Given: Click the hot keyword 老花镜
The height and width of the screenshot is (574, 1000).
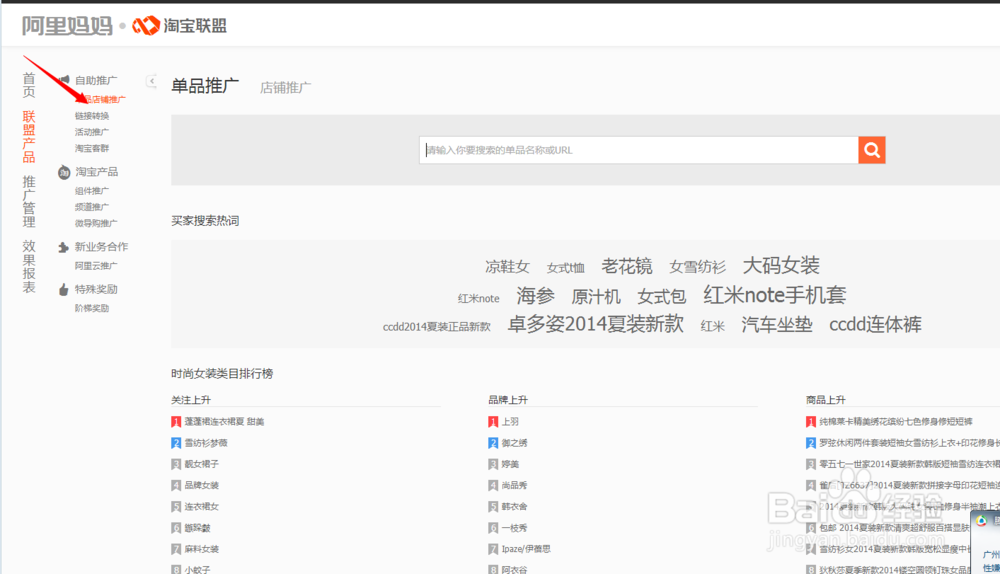Looking at the screenshot, I should tap(627, 266).
